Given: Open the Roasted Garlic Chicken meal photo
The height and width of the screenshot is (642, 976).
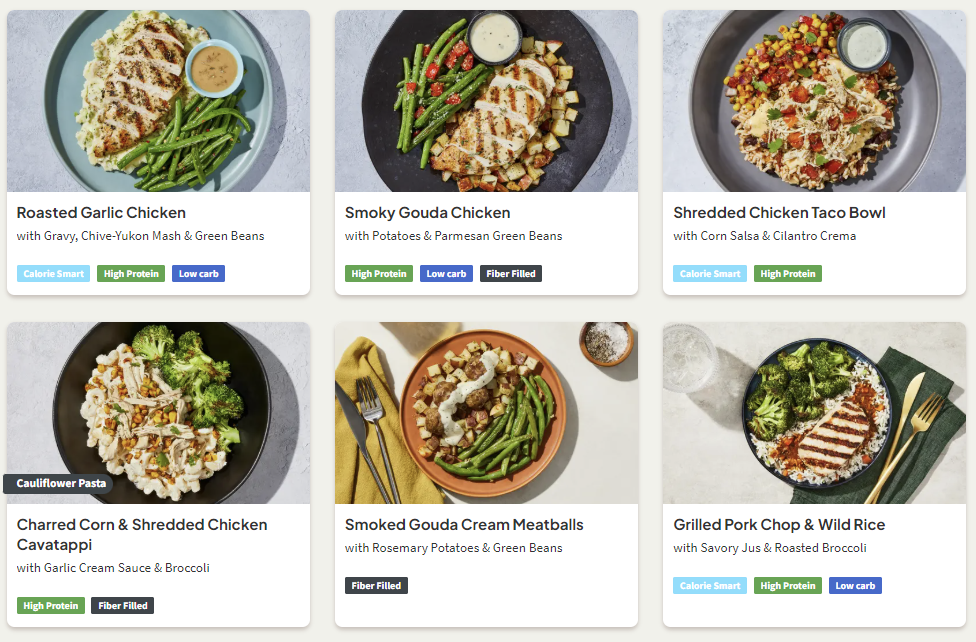Looking at the screenshot, I should click(158, 100).
